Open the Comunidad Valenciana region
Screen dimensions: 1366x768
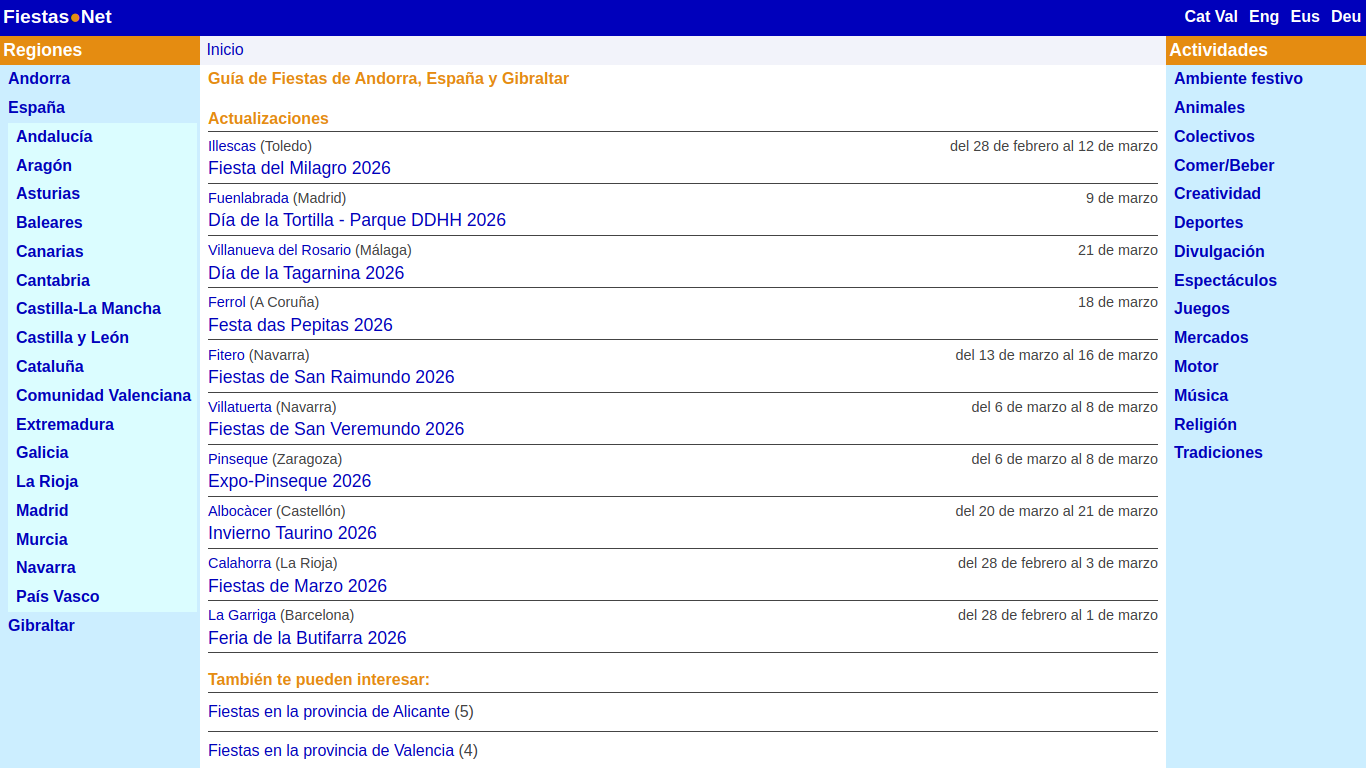click(103, 396)
